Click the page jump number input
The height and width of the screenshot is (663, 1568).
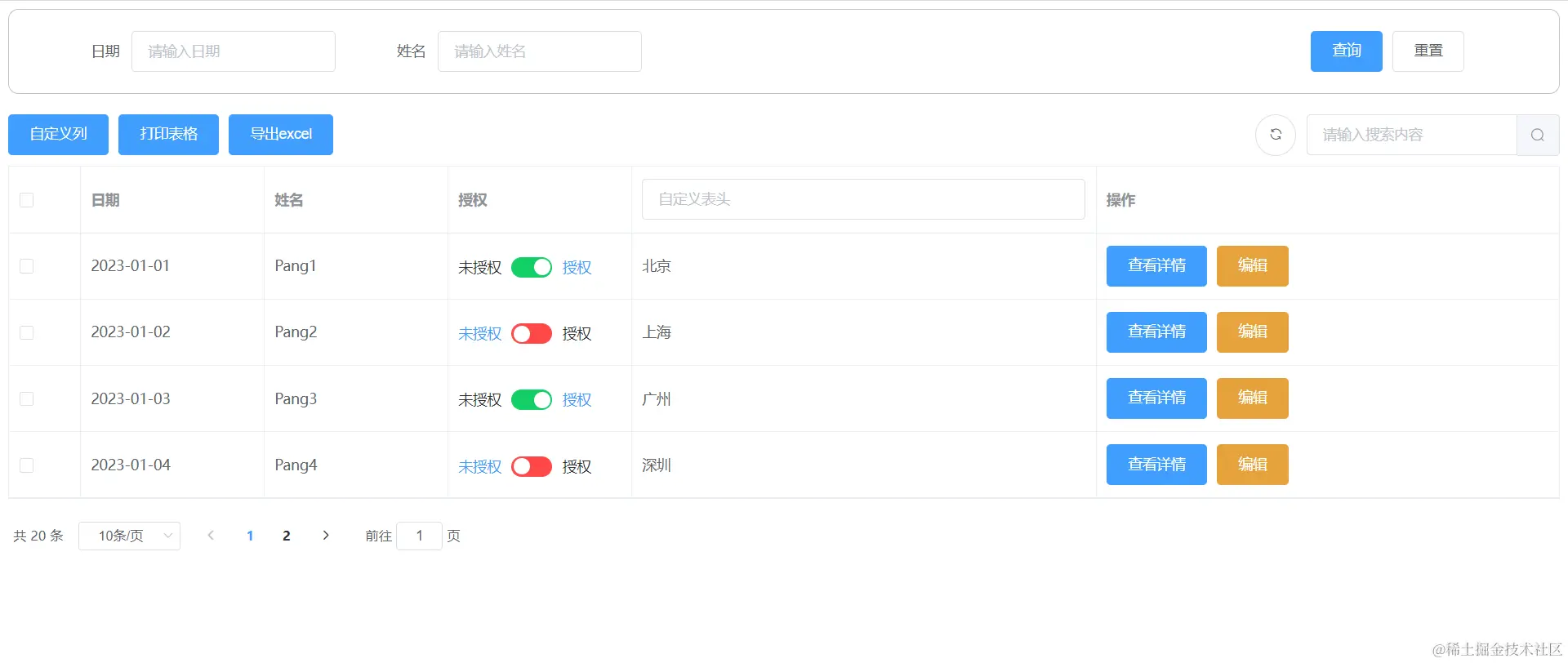(x=419, y=536)
